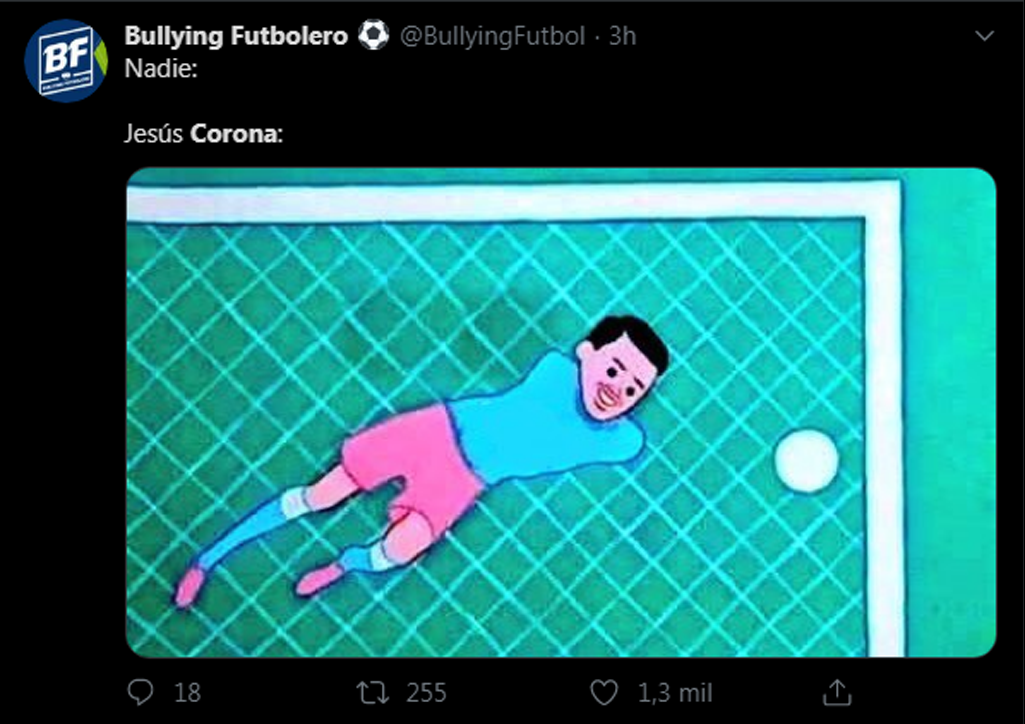This screenshot has height=724, width=1025.
Task: Click the @BullyingFutbol handle
Action: [492, 36]
